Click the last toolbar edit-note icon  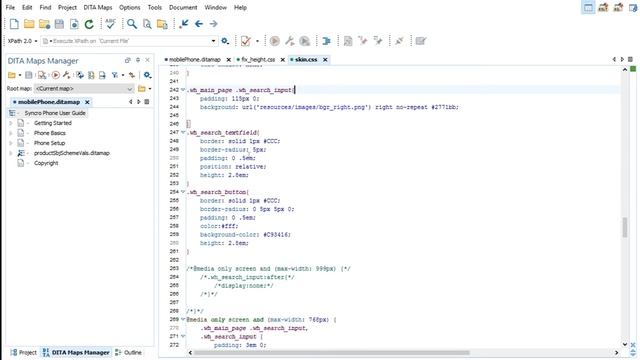[x=420, y=41]
